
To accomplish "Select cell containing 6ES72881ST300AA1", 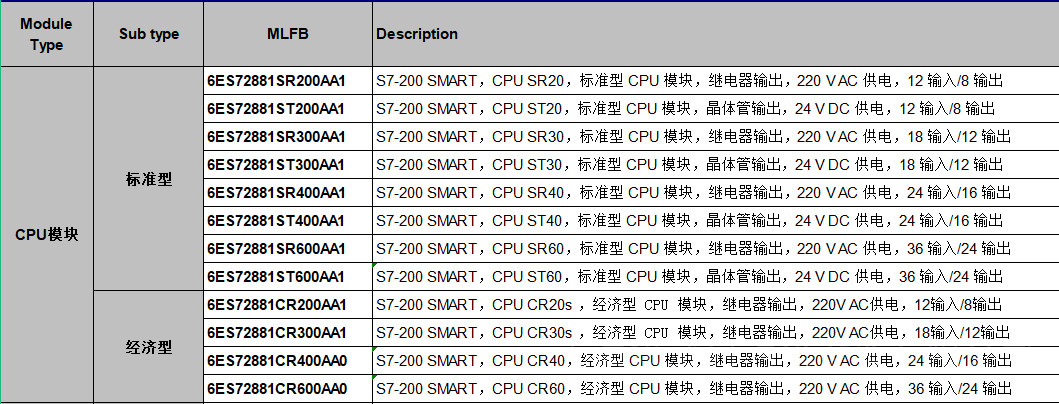I will pos(276,164).
